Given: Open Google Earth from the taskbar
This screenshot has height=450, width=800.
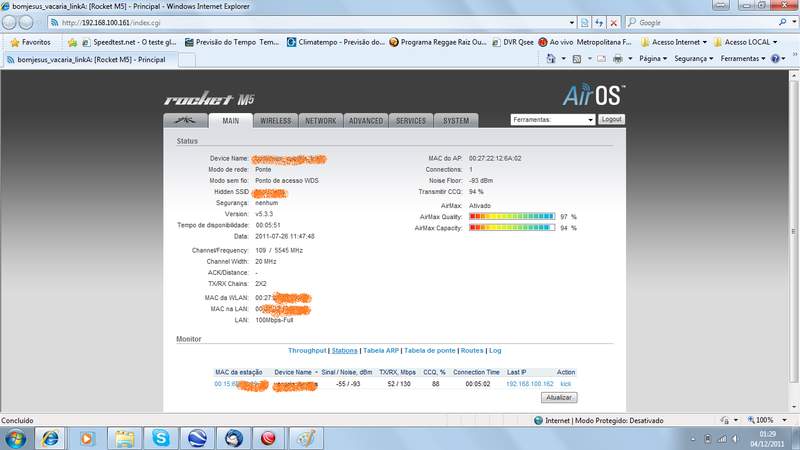Looking at the screenshot, I should click(197, 439).
